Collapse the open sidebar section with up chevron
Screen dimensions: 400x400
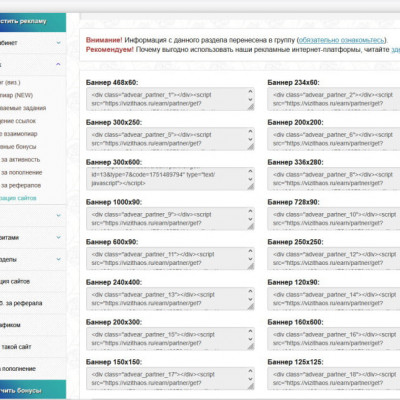(58, 64)
